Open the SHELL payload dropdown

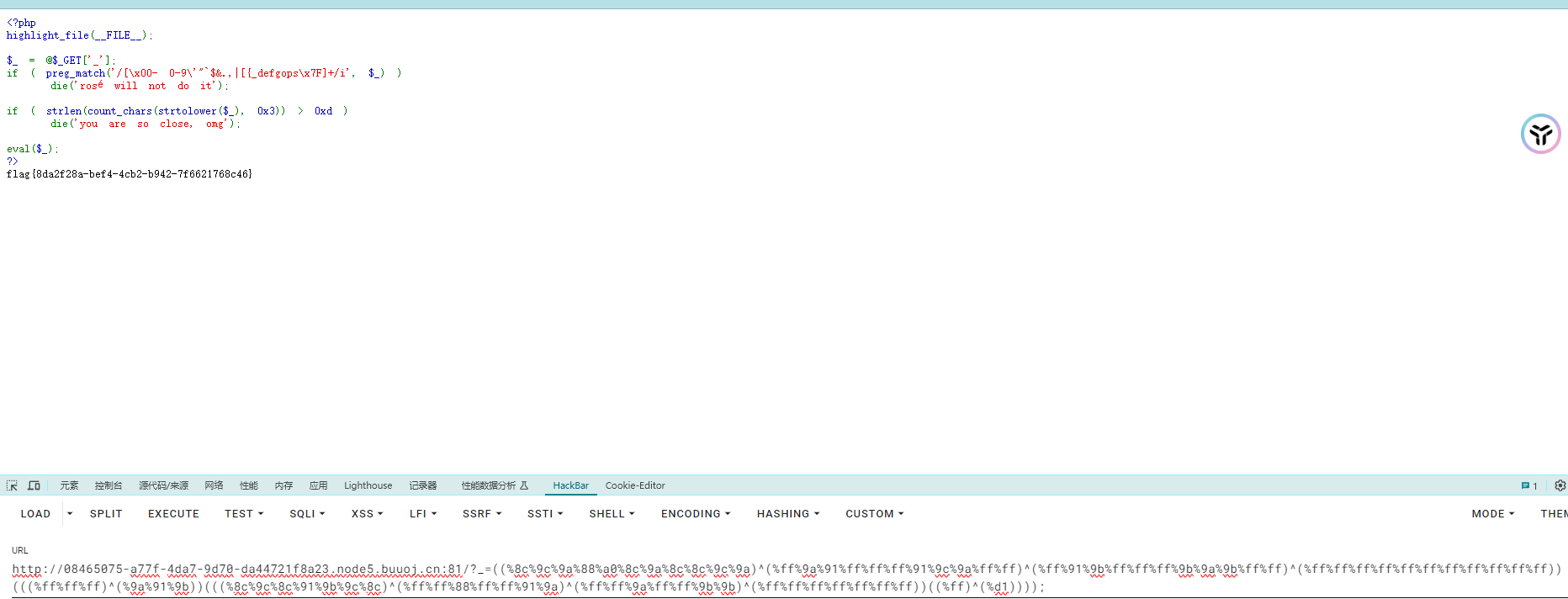612,513
